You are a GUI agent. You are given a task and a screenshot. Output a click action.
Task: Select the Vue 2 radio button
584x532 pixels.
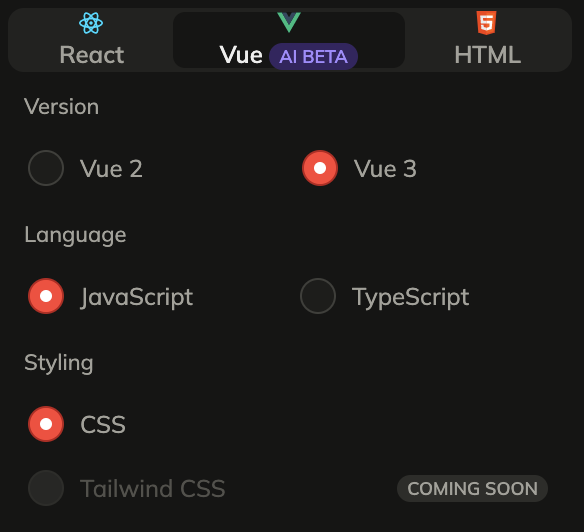(x=46, y=168)
